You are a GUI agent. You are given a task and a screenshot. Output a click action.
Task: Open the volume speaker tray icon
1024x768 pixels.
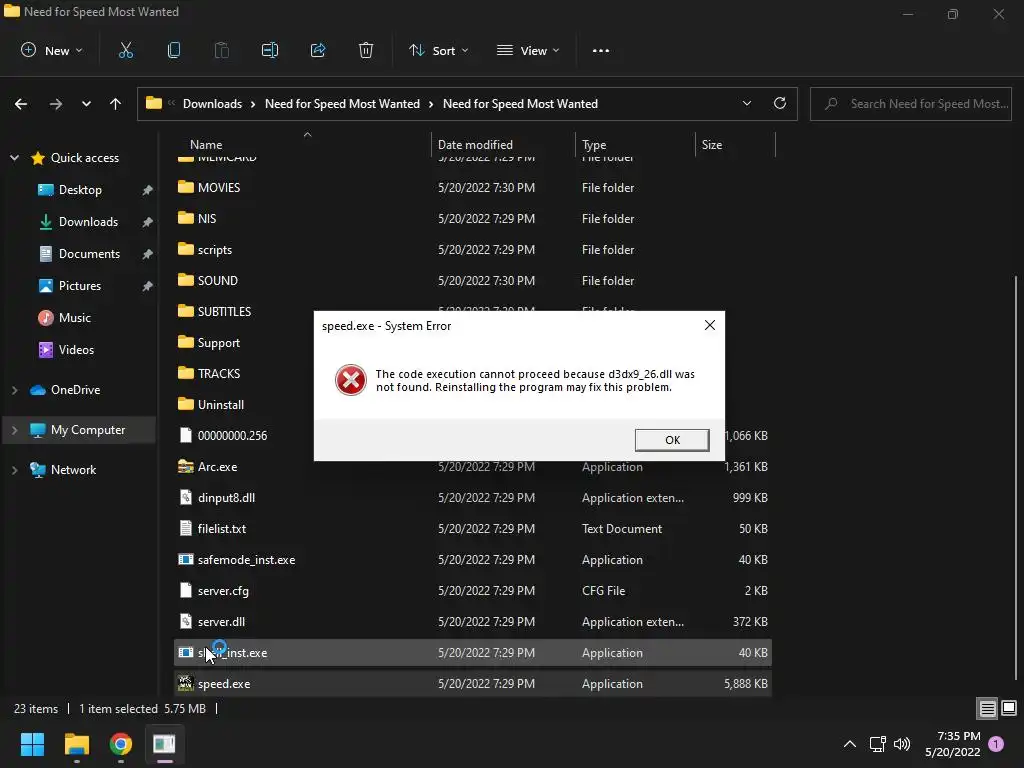coord(902,744)
